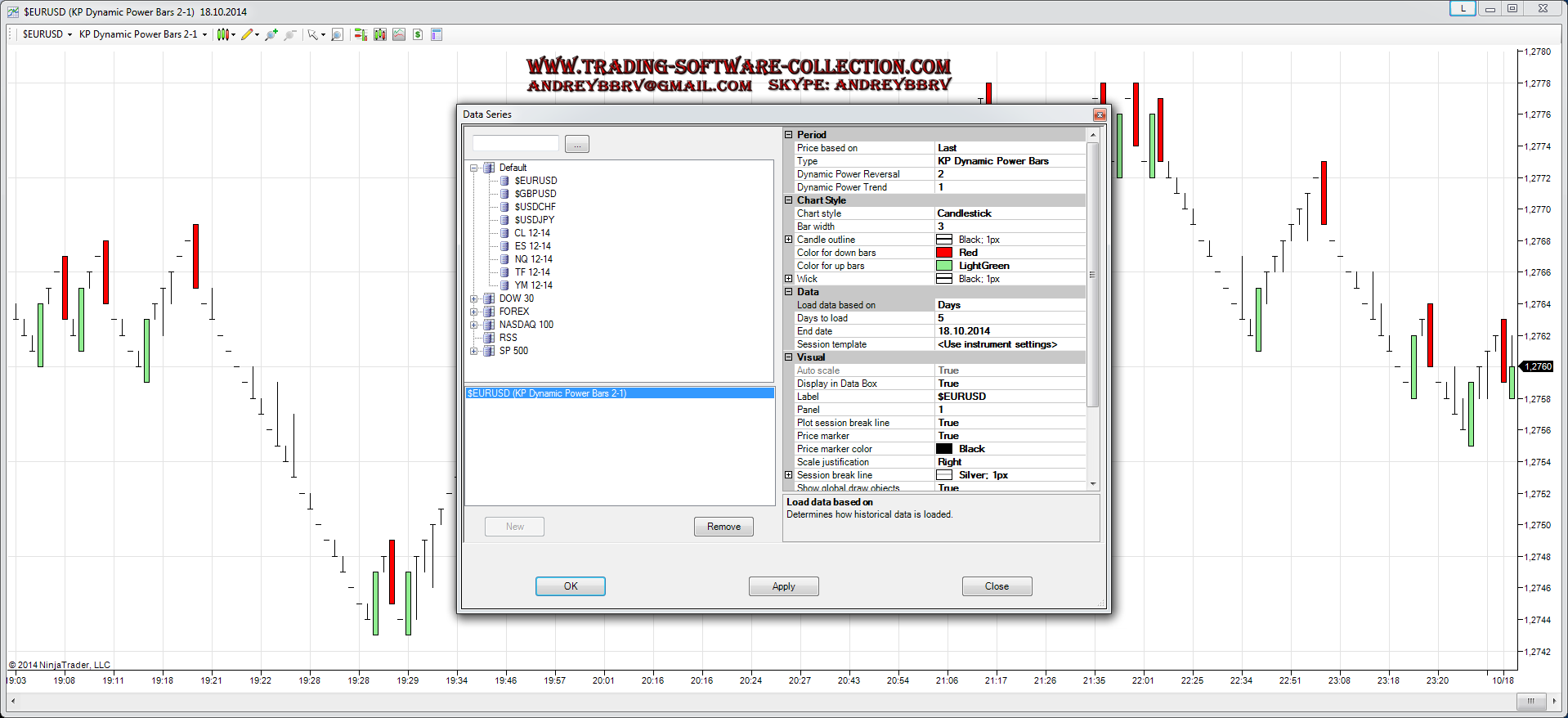Select ES 12-14 in the instrument tree
Viewport: 1568px width, 718px height.
coord(532,246)
